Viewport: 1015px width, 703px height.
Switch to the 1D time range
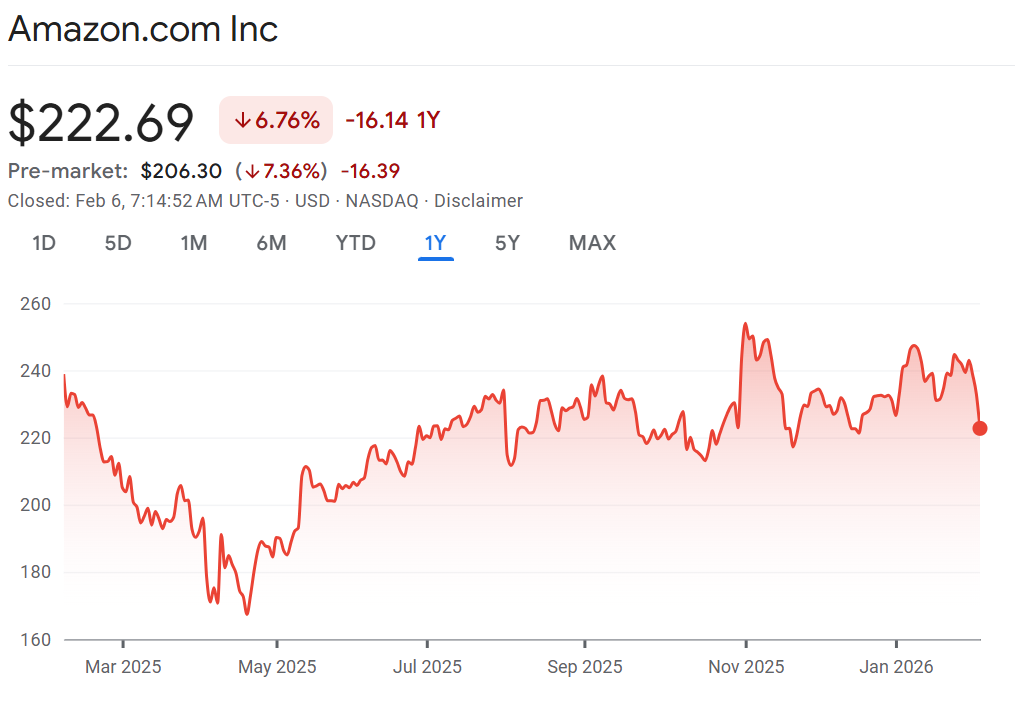tap(44, 243)
